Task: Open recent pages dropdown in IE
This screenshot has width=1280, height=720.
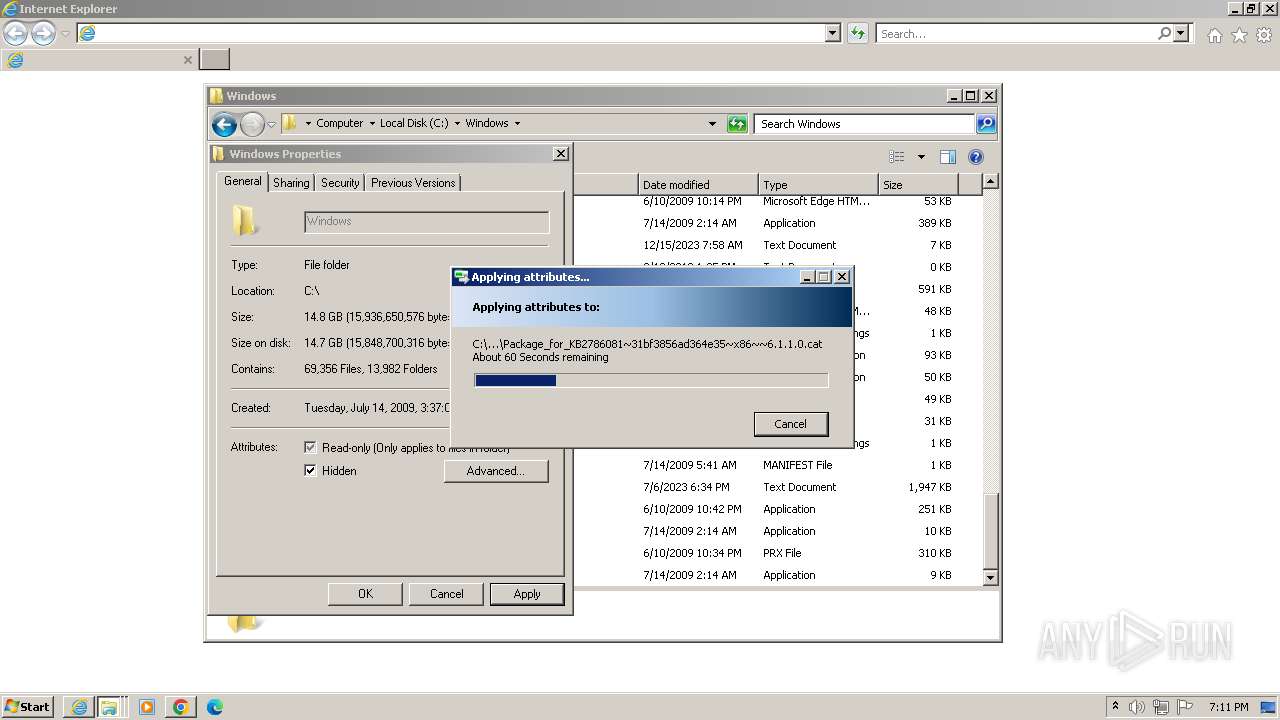Action: (x=65, y=34)
